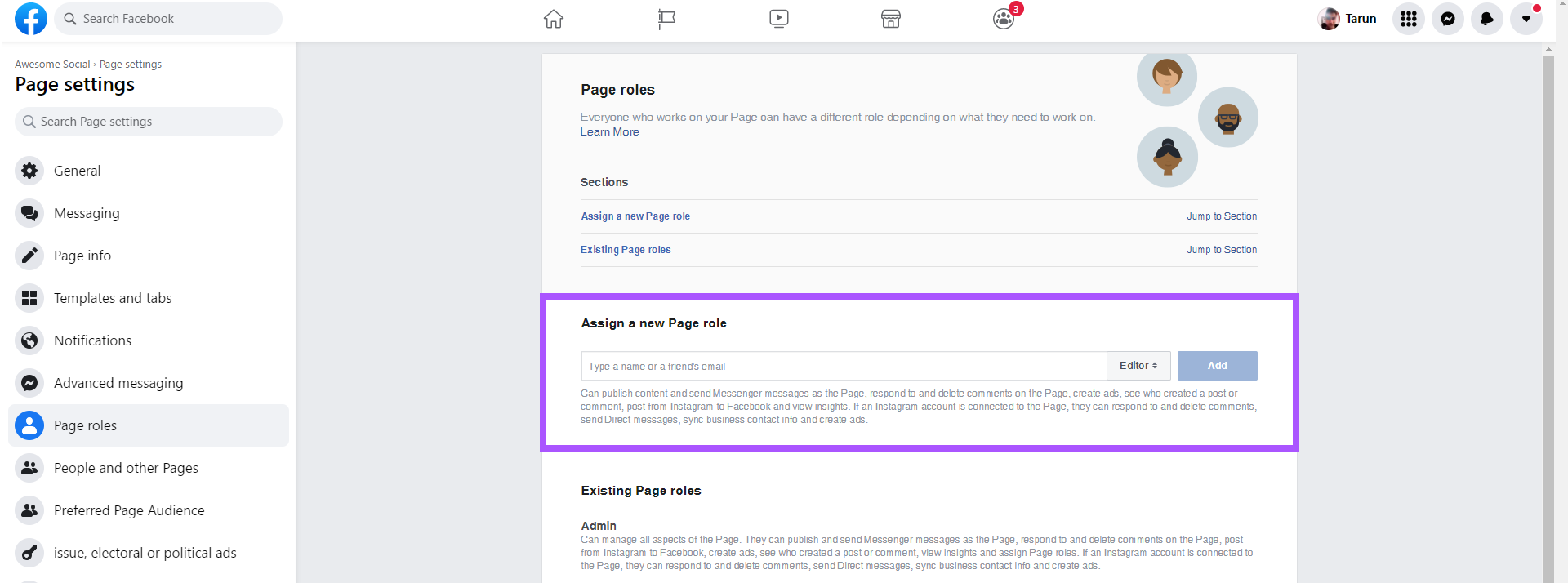The width and height of the screenshot is (1568, 583).
Task: Click the Tarun profile name
Action: 1361,19
